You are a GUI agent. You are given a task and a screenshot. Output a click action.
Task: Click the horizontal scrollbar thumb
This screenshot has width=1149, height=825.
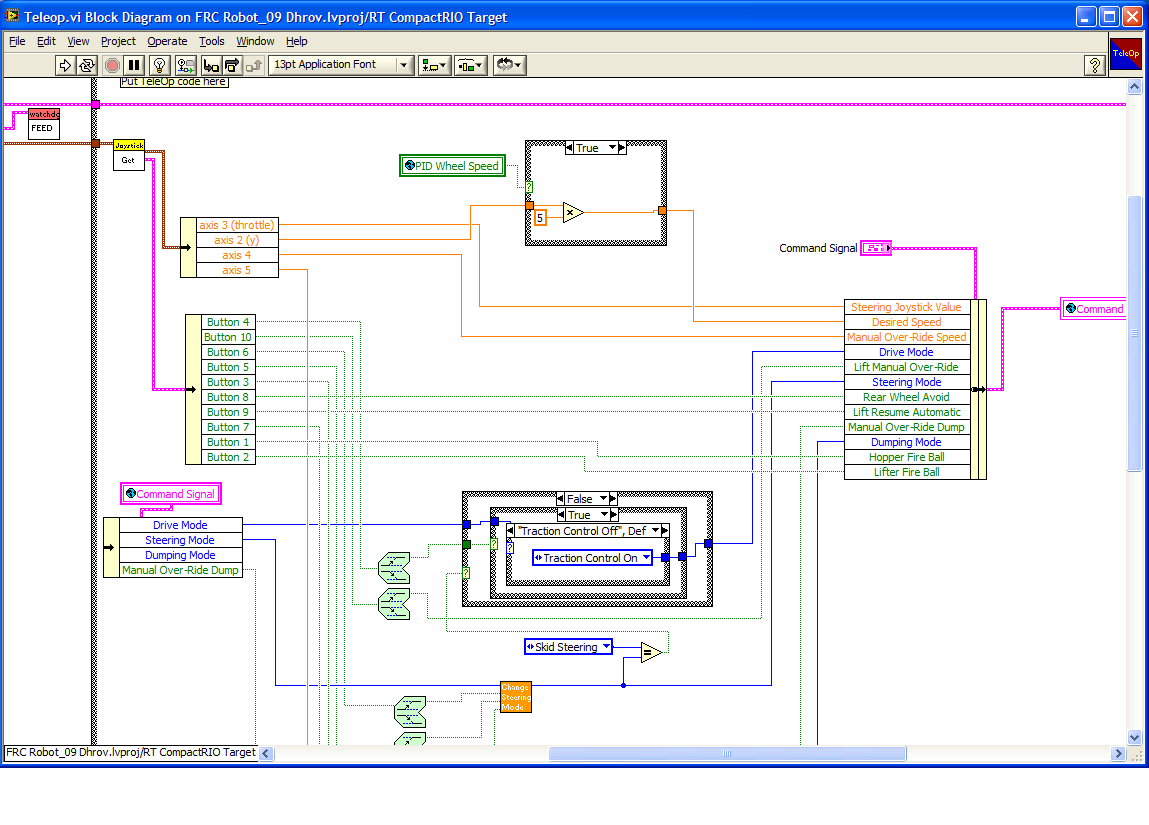(728, 753)
